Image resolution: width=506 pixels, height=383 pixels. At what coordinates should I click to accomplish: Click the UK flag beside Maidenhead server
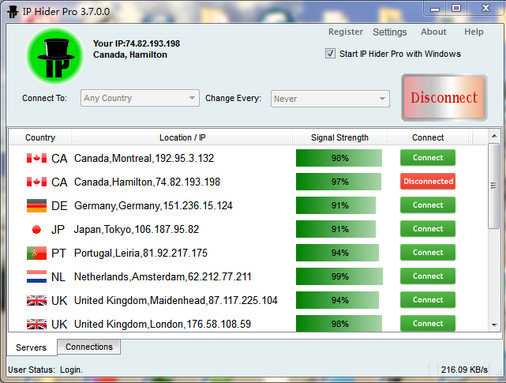pyautogui.click(x=37, y=301)
